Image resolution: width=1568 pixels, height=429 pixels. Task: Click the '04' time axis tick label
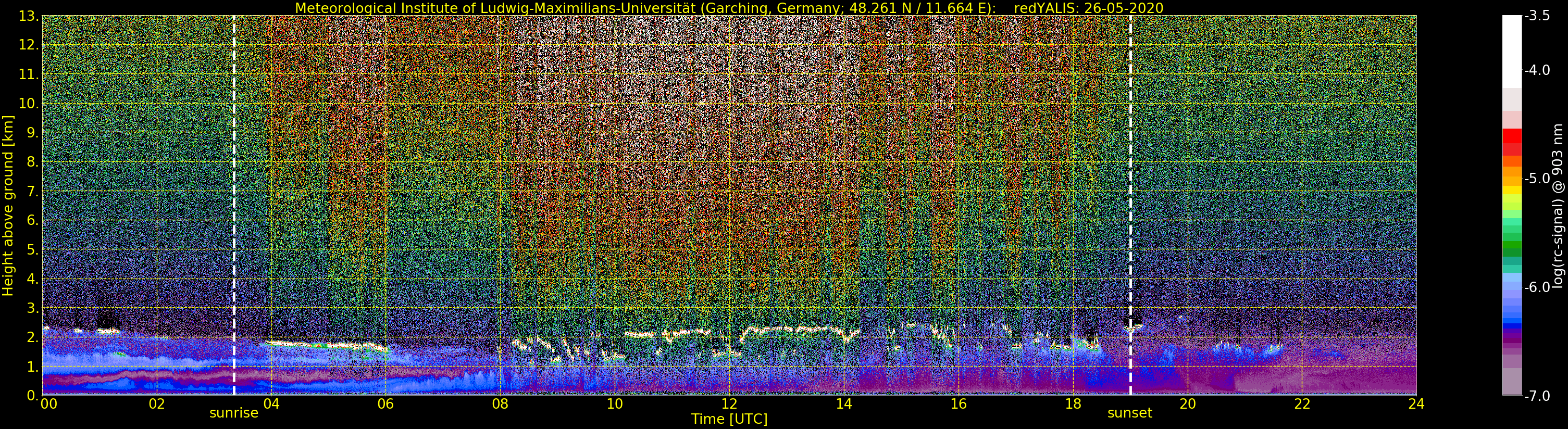[271, 404]
